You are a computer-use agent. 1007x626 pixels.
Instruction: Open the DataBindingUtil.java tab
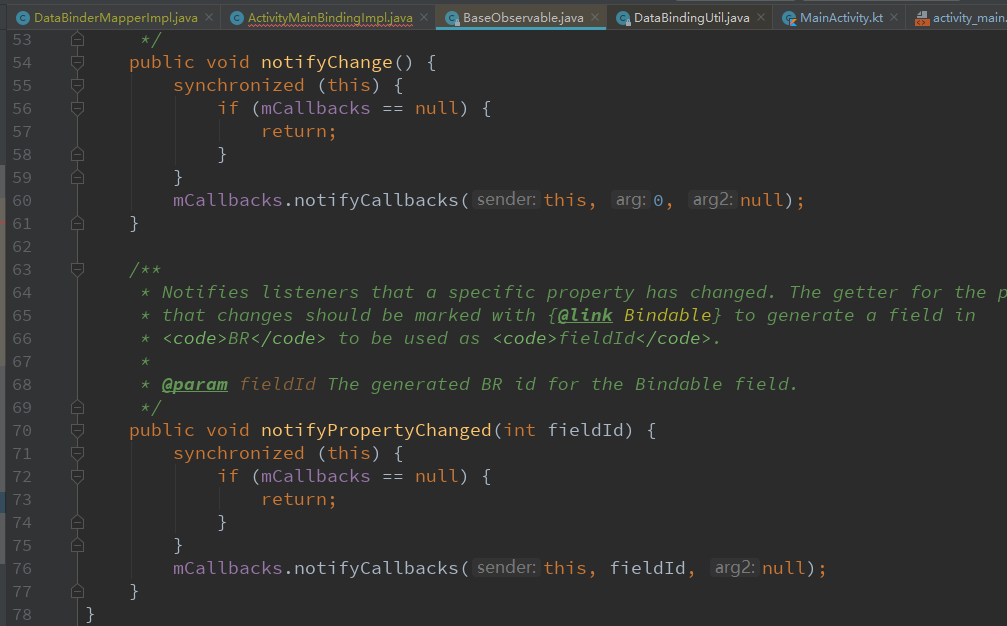pyautogui.click(x=691, y=18)
